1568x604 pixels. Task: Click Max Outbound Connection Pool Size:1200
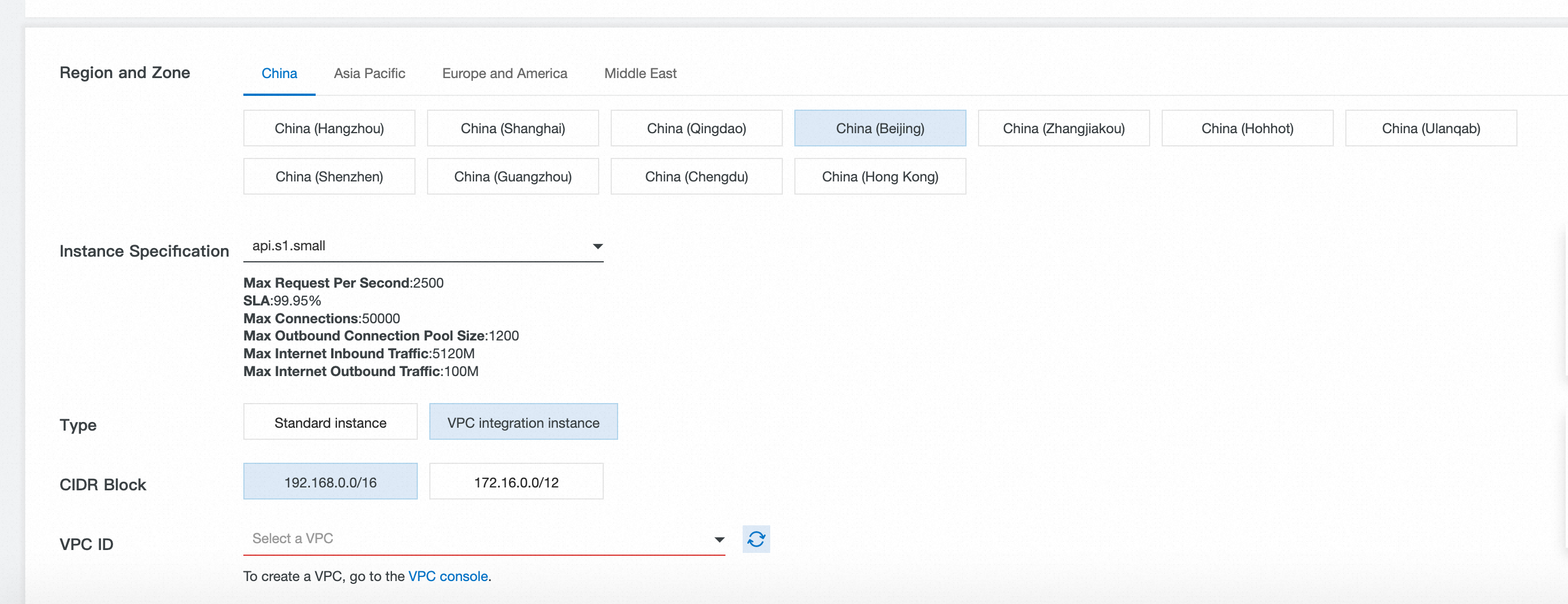coord(381,335)
